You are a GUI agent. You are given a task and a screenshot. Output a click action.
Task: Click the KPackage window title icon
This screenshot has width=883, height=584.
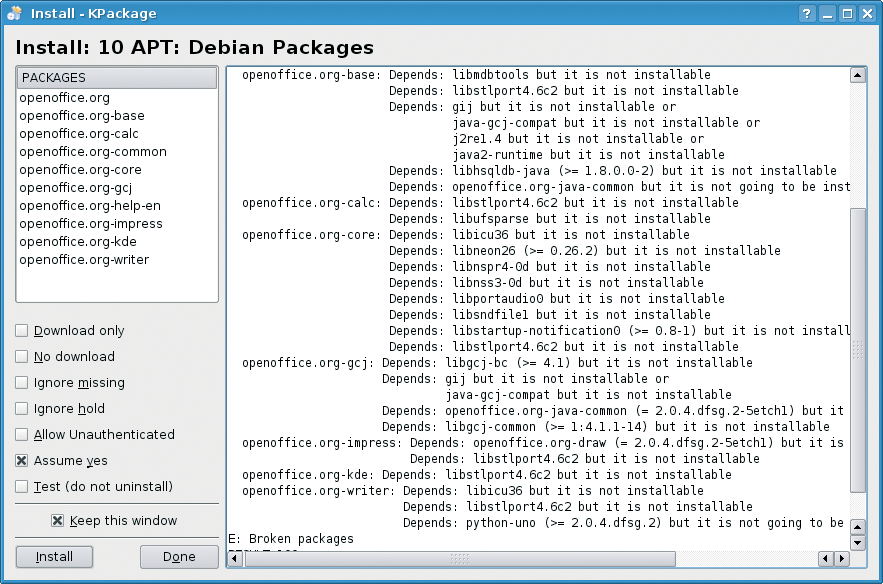[15, 14]
